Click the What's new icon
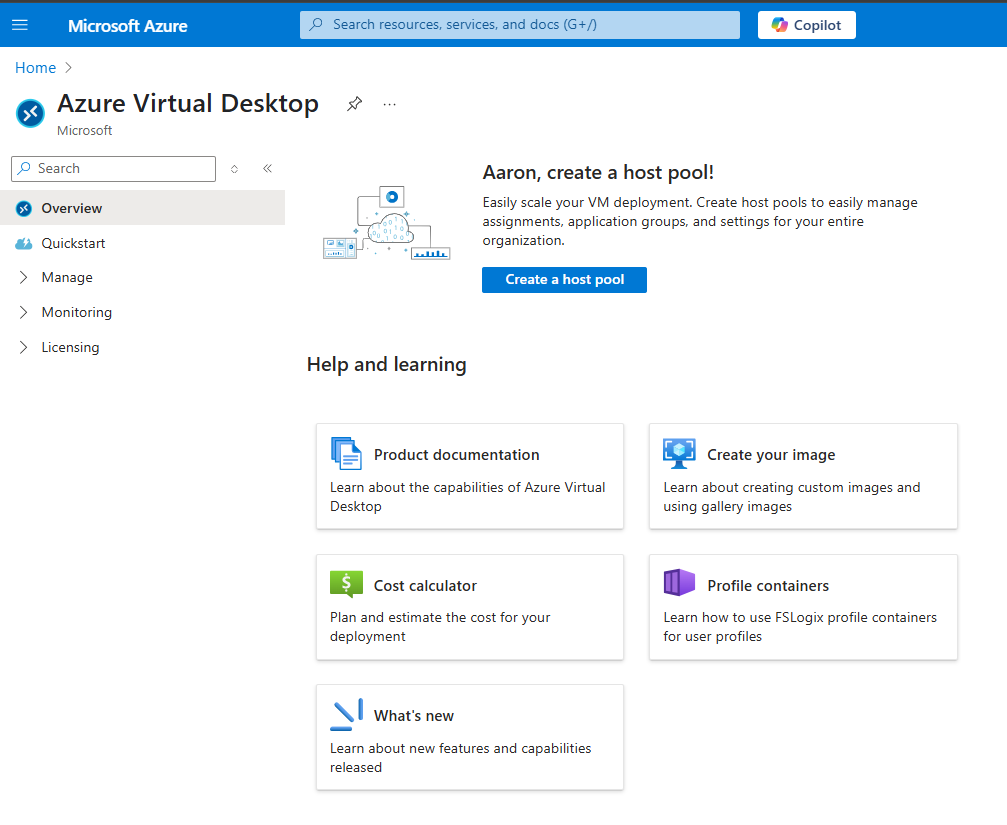The image size is (1007, 825). point(346,715)
